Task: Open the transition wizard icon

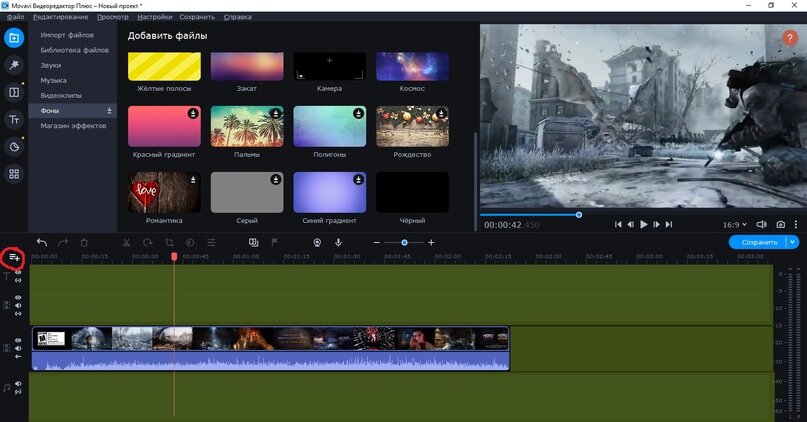Action: 253,242
